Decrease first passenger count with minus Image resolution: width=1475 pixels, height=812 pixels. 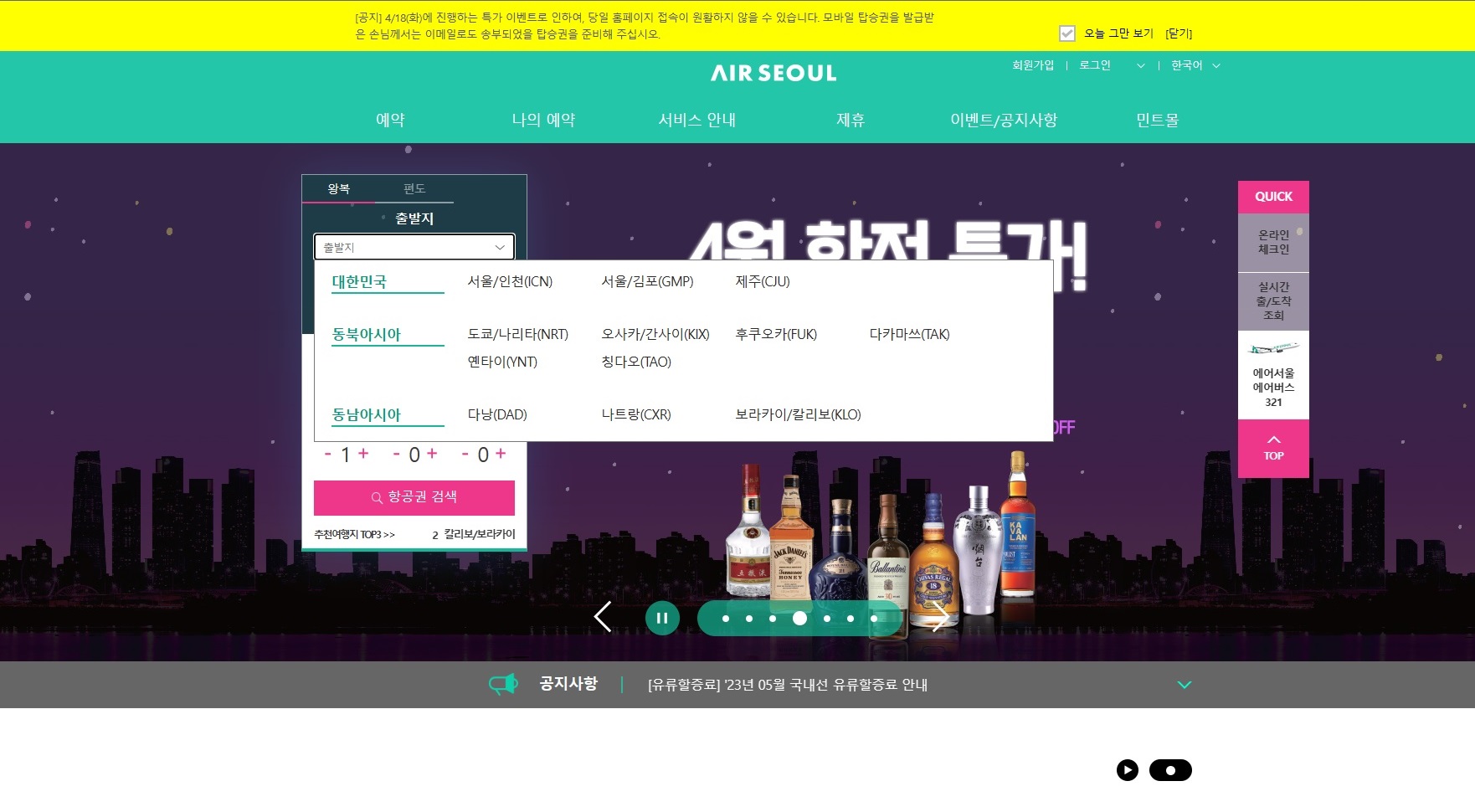click(x=328, y=455)
